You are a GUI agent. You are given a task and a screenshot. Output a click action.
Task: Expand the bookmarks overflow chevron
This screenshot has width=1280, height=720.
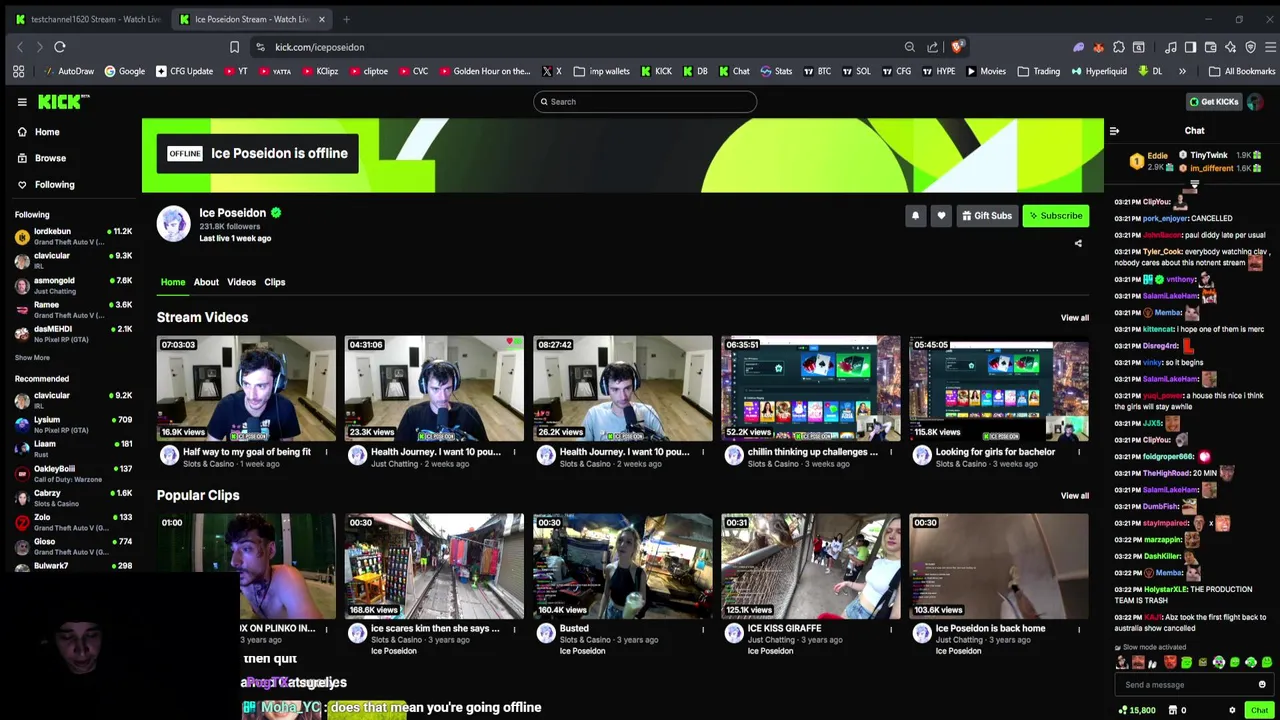[x=1182, y=71]
